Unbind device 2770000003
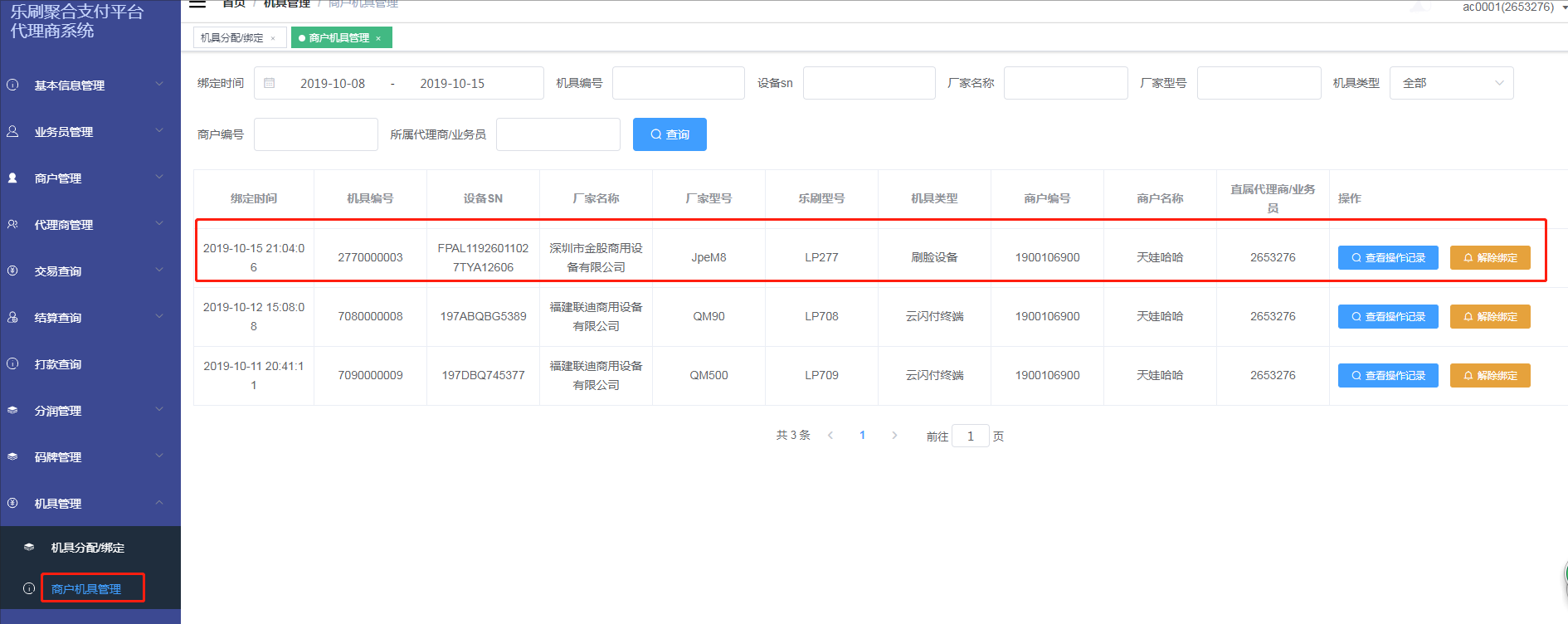This screenshot has height=624, width=1568. point(1490,257)
